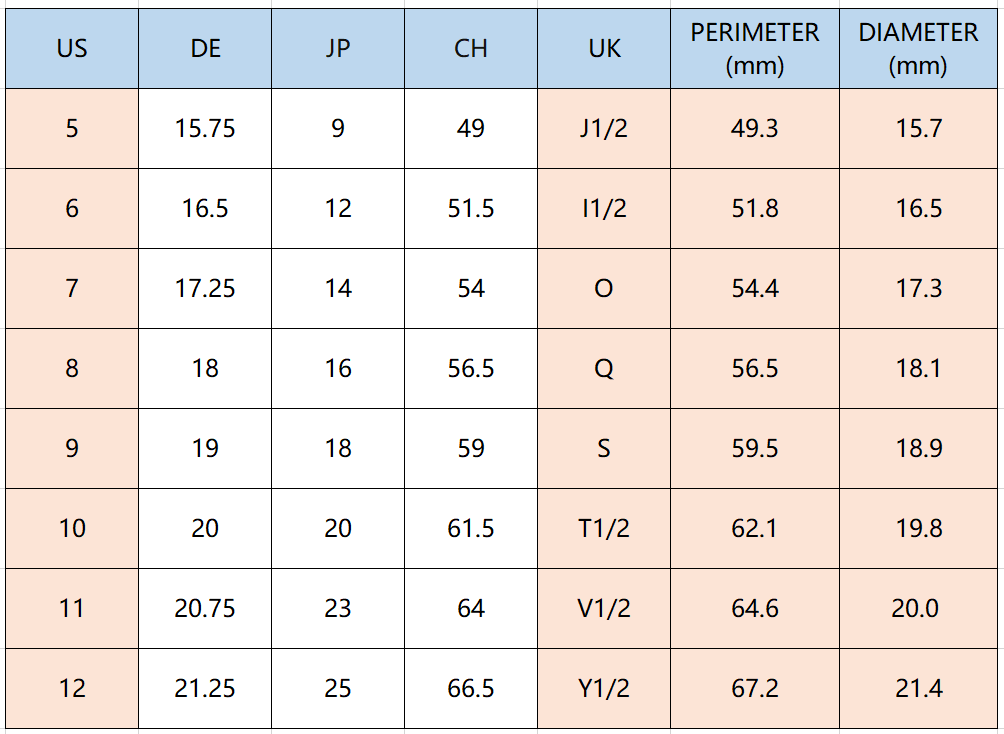Click JP value 23 cell
Screen dimensions: 1004x734
pos(338,608)
